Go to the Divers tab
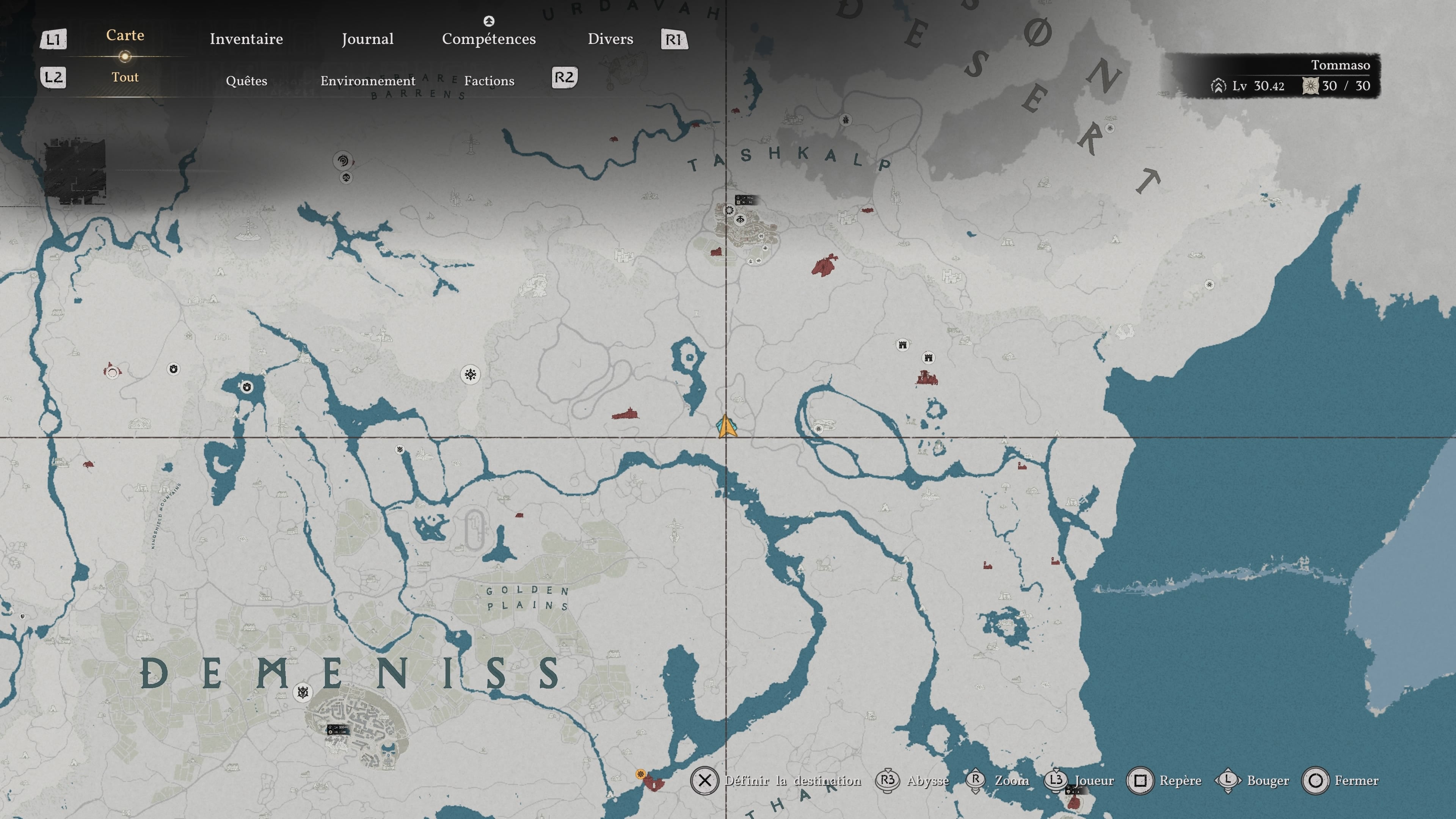 coord(610,39)
